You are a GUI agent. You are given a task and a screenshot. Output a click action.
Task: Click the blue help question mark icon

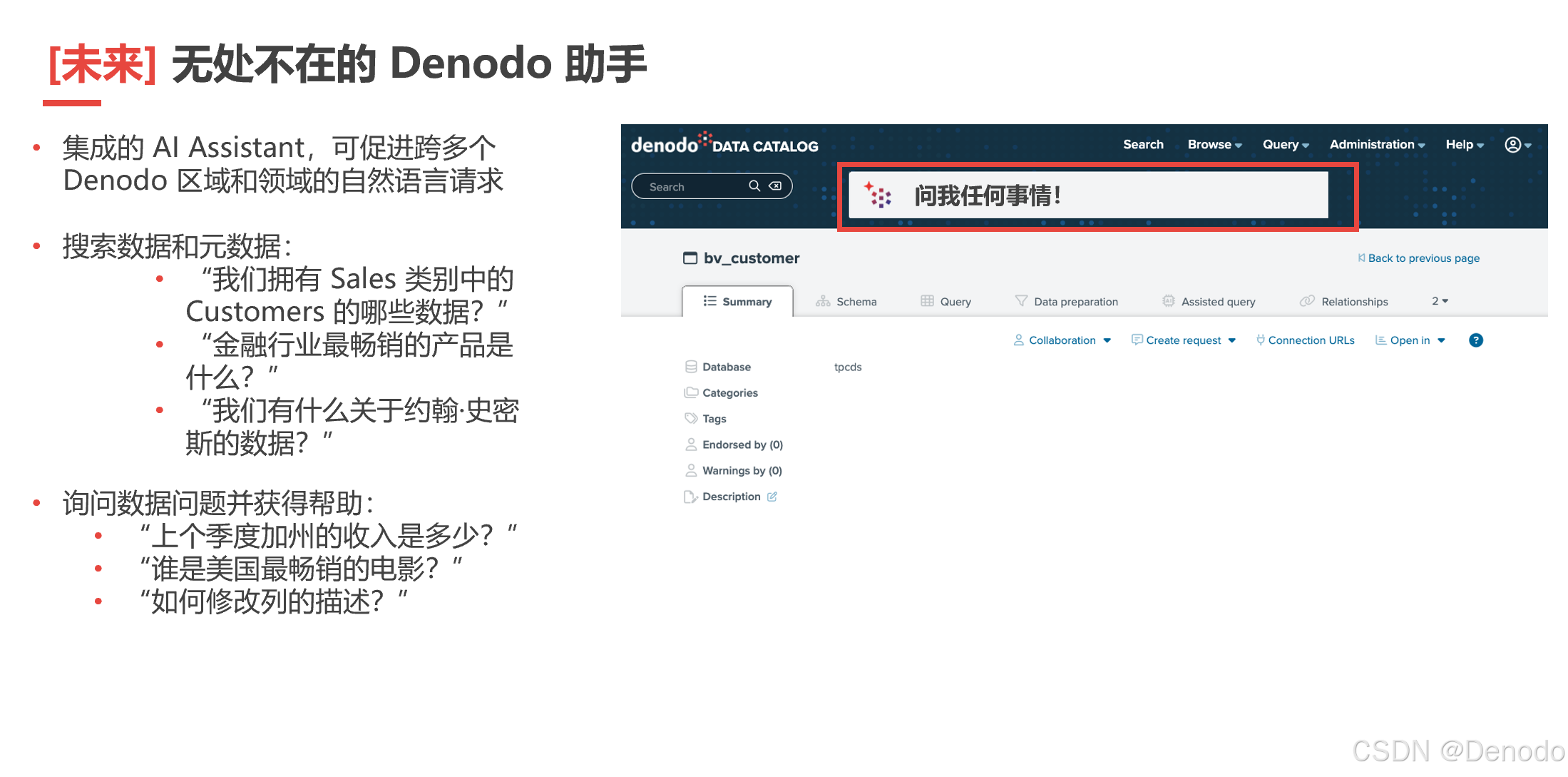pyautogui.click(x=1475, y=340)
